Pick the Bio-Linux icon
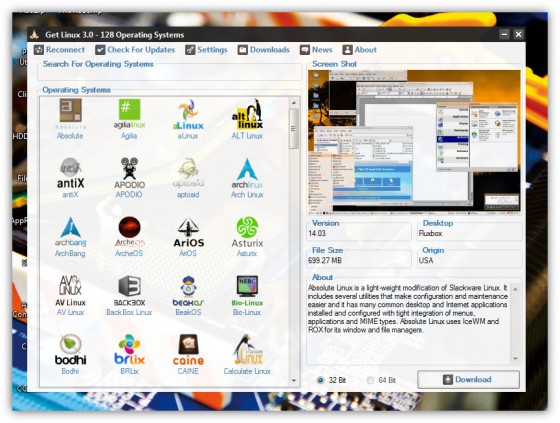 click(x=247, y=291)
